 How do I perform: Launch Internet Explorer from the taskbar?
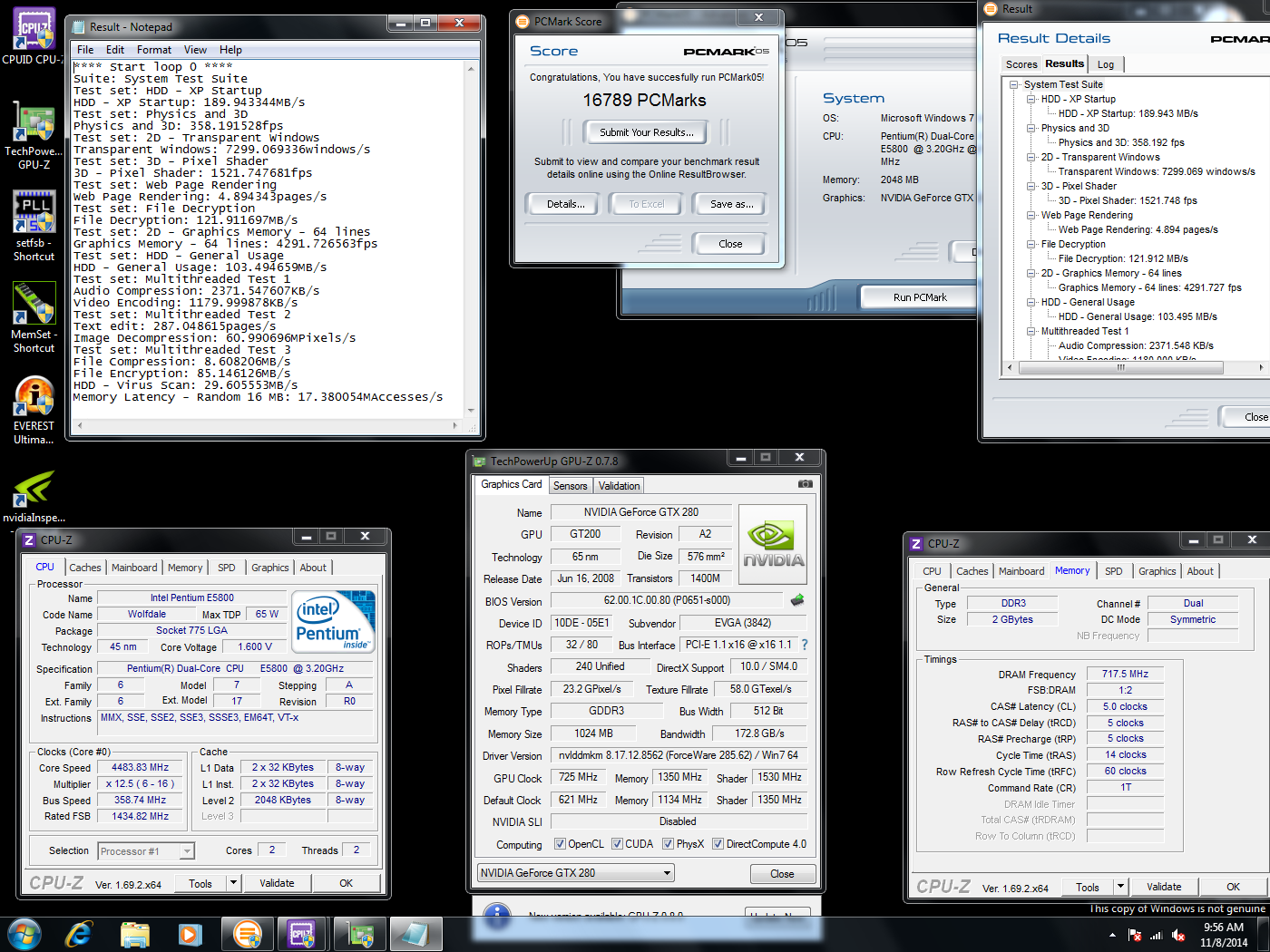click(79, 933)
